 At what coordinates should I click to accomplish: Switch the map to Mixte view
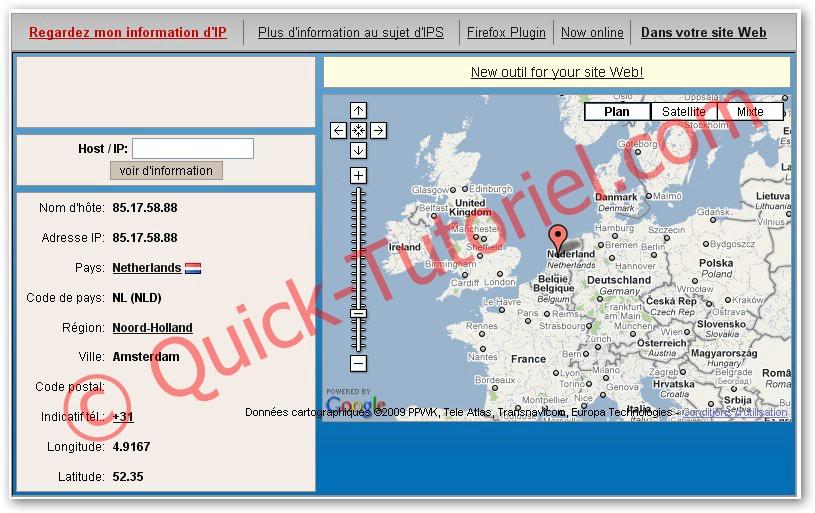(x=750, y=112)
